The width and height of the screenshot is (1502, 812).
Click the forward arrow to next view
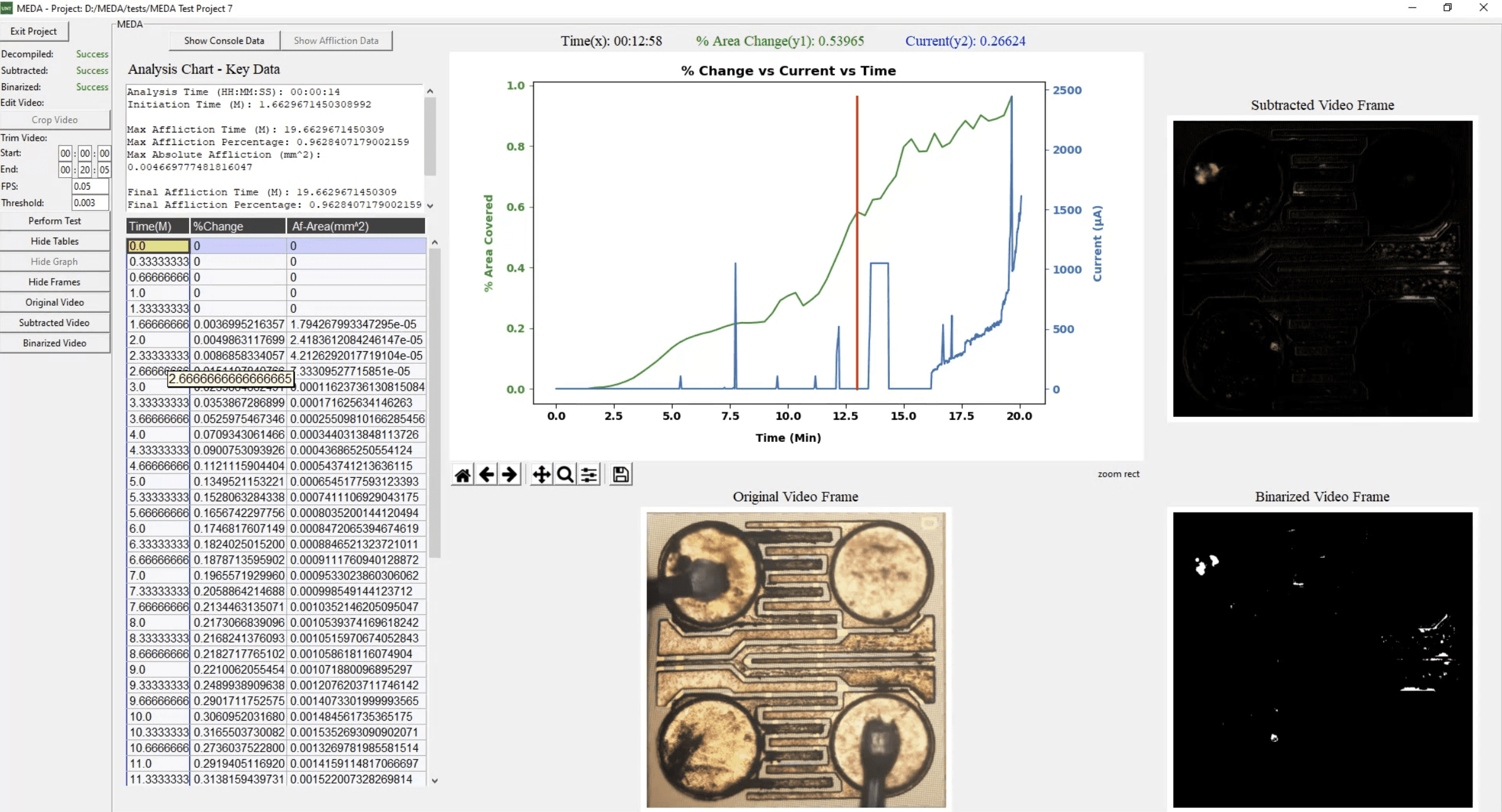pyautogui.click(x=509, y=475)
